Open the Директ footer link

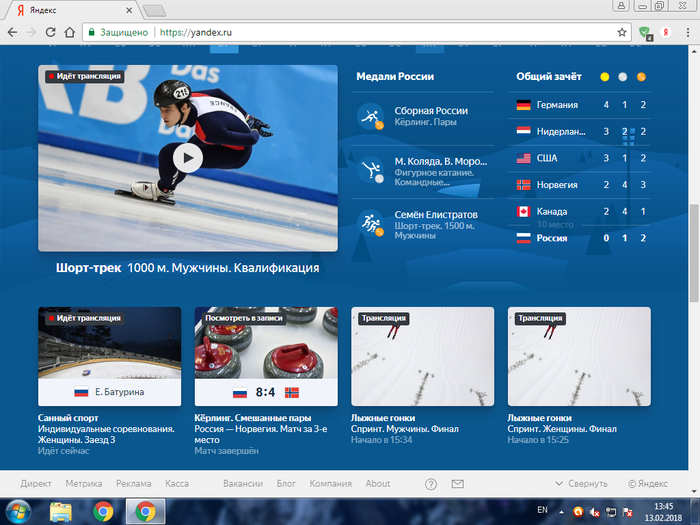[x=36, y=483]
